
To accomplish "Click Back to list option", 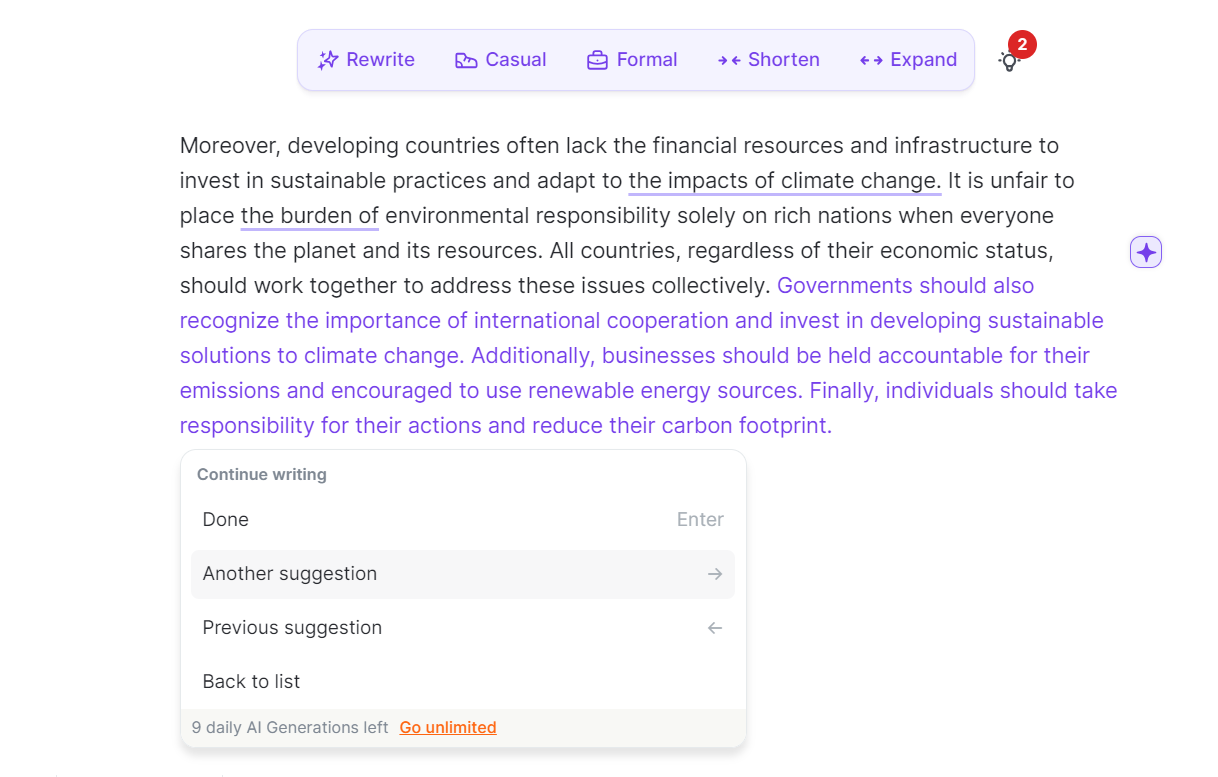I will click(251, 682).
